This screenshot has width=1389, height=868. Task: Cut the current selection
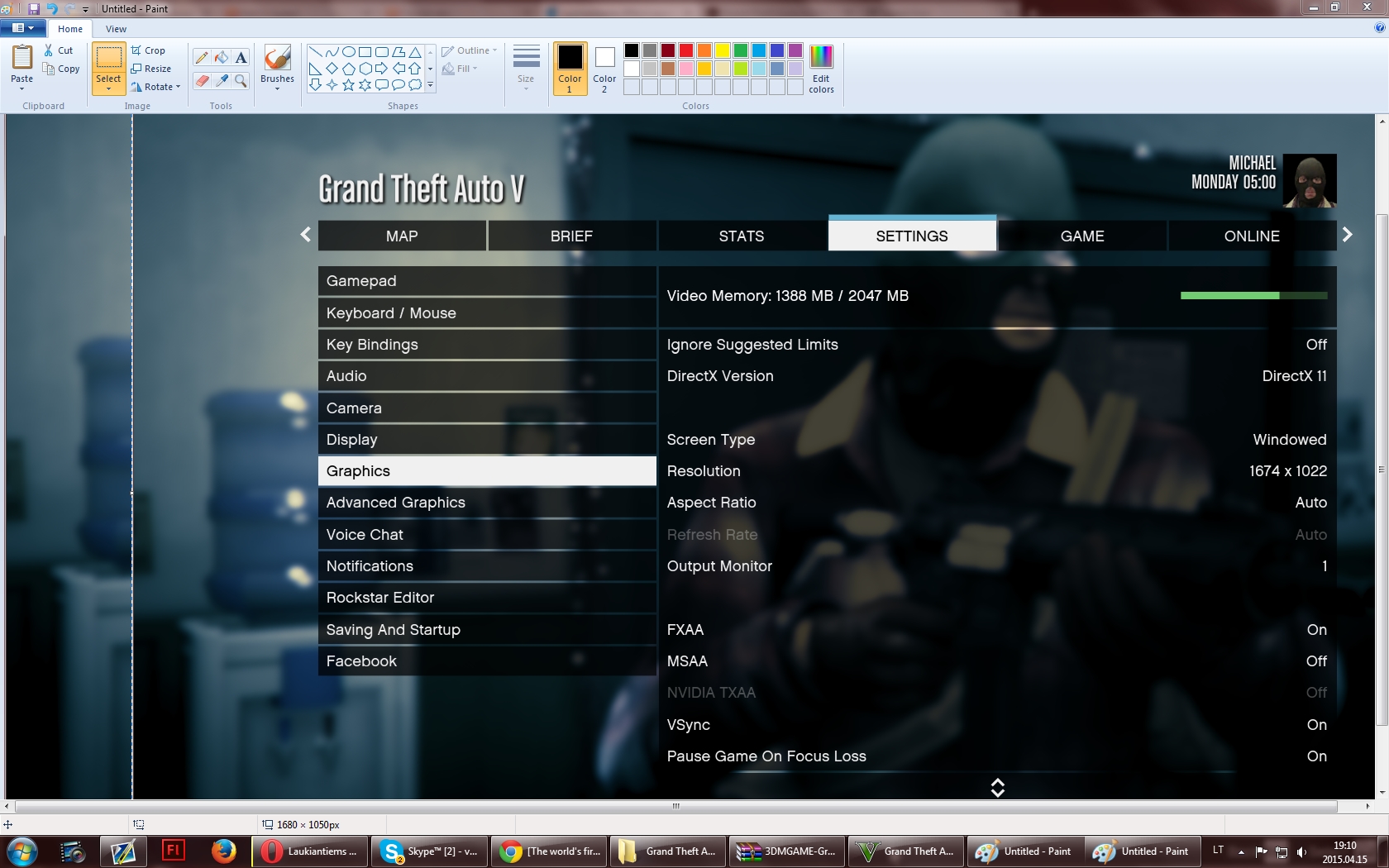pyautogui.click(x=60, y=50)
